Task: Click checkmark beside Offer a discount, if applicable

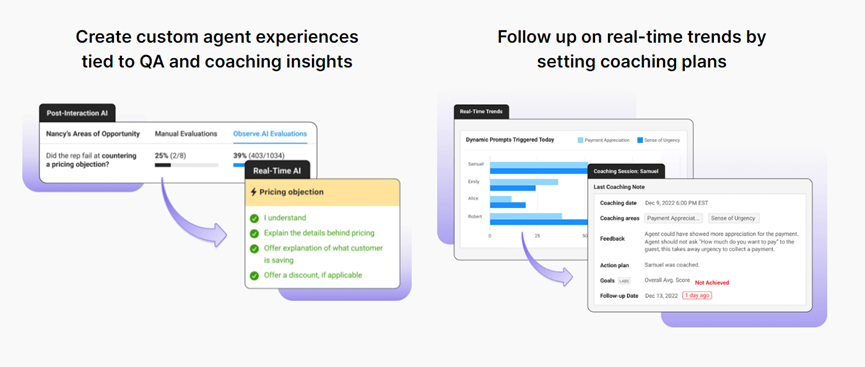Action: tap(254, 275)
